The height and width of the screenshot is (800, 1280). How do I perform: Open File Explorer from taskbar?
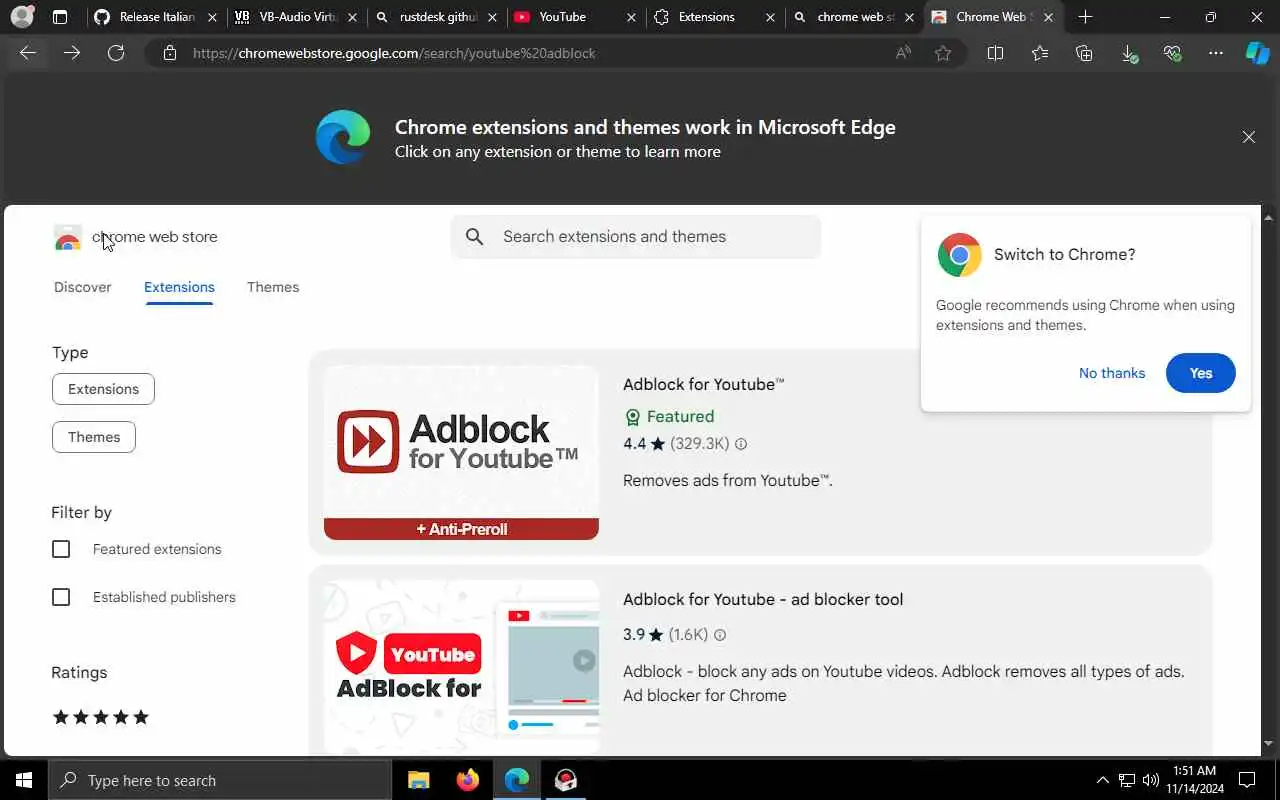(418, 780)
